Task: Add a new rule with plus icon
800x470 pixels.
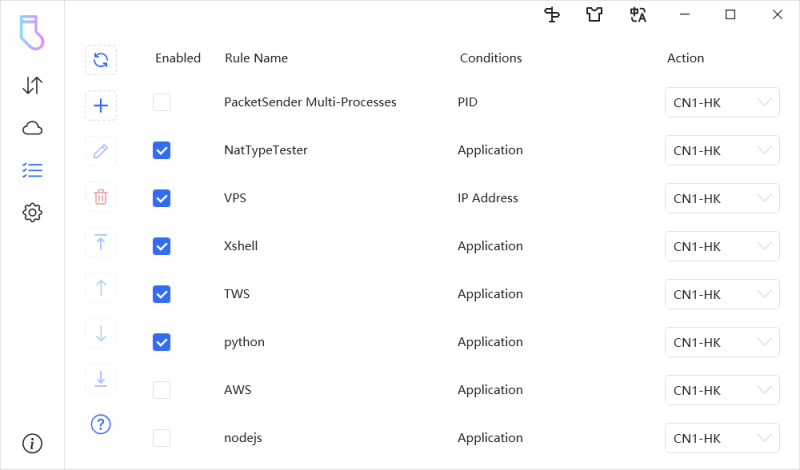Action: (101, 105)
